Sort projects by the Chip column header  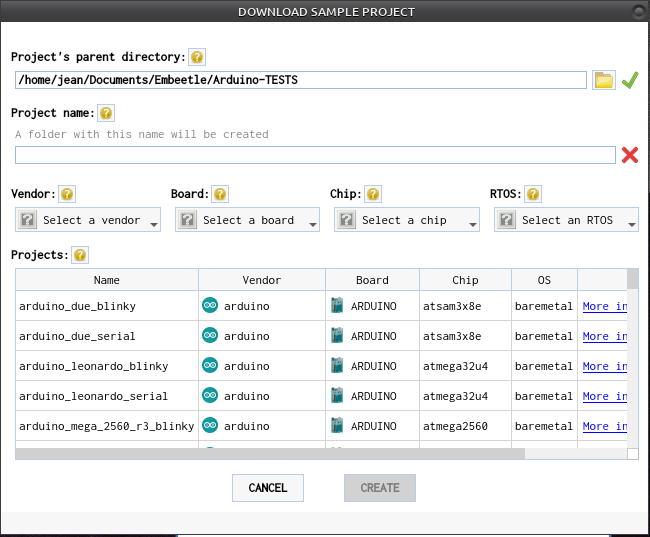(x=465, y=280)
